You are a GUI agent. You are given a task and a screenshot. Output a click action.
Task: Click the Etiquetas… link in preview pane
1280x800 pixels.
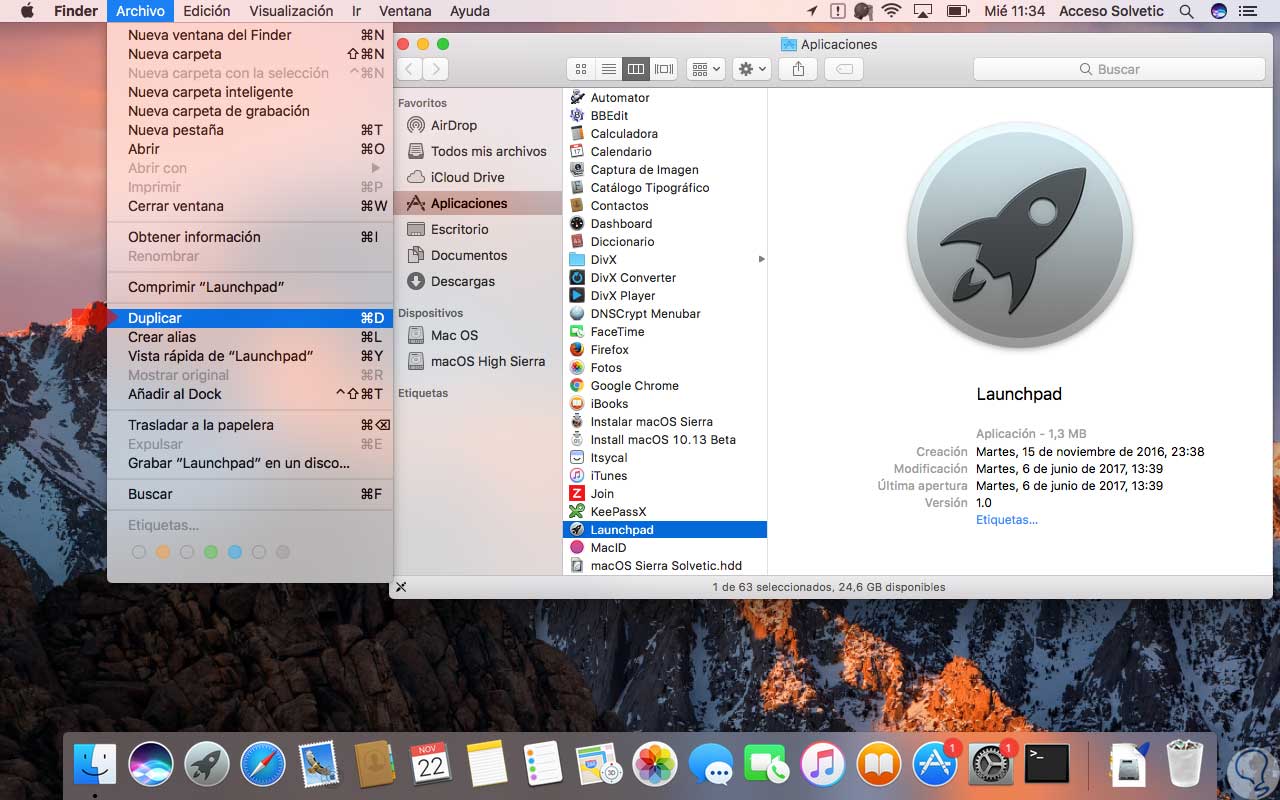[x=1007, y=520]
